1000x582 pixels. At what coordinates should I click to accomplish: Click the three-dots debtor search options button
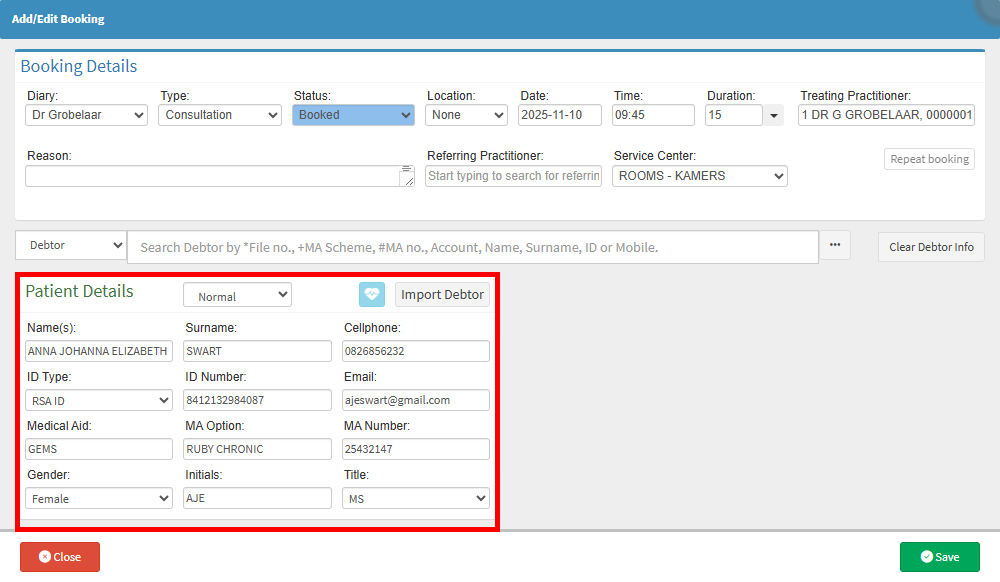coord(835,246)
